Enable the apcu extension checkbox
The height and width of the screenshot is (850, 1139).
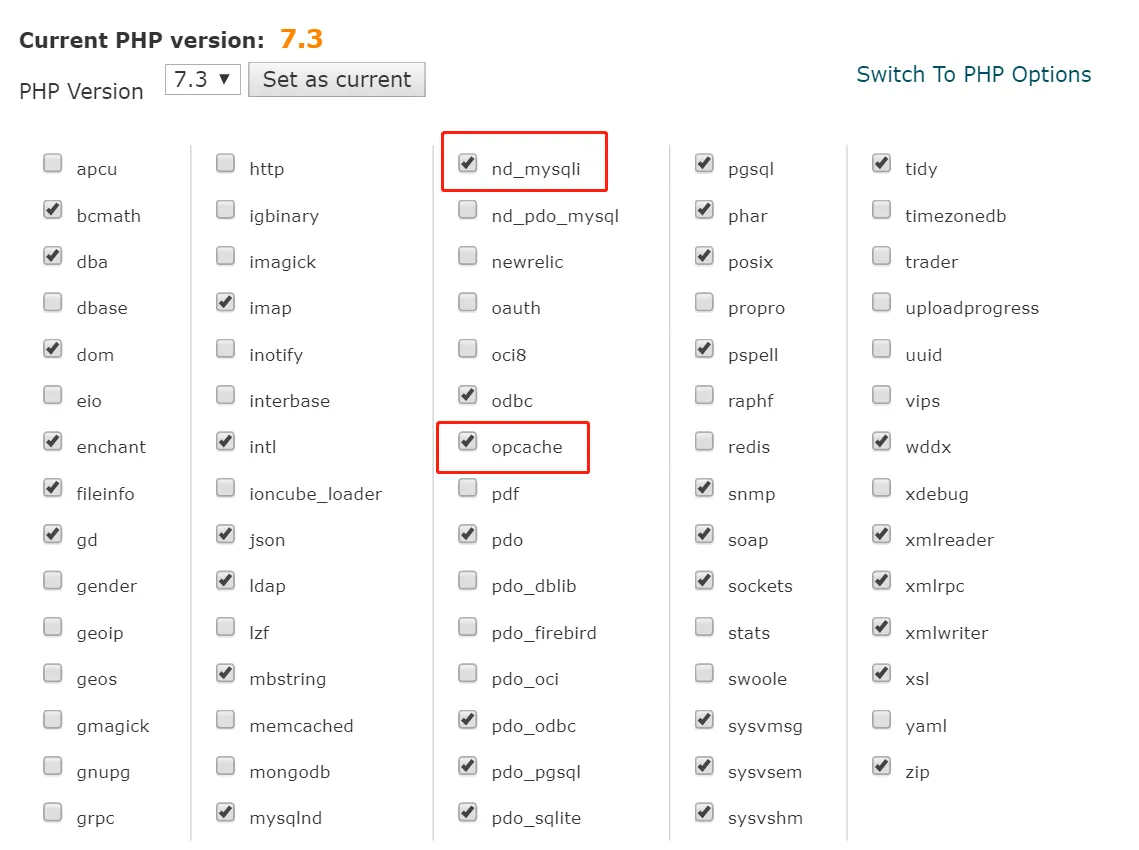(52, 163)
